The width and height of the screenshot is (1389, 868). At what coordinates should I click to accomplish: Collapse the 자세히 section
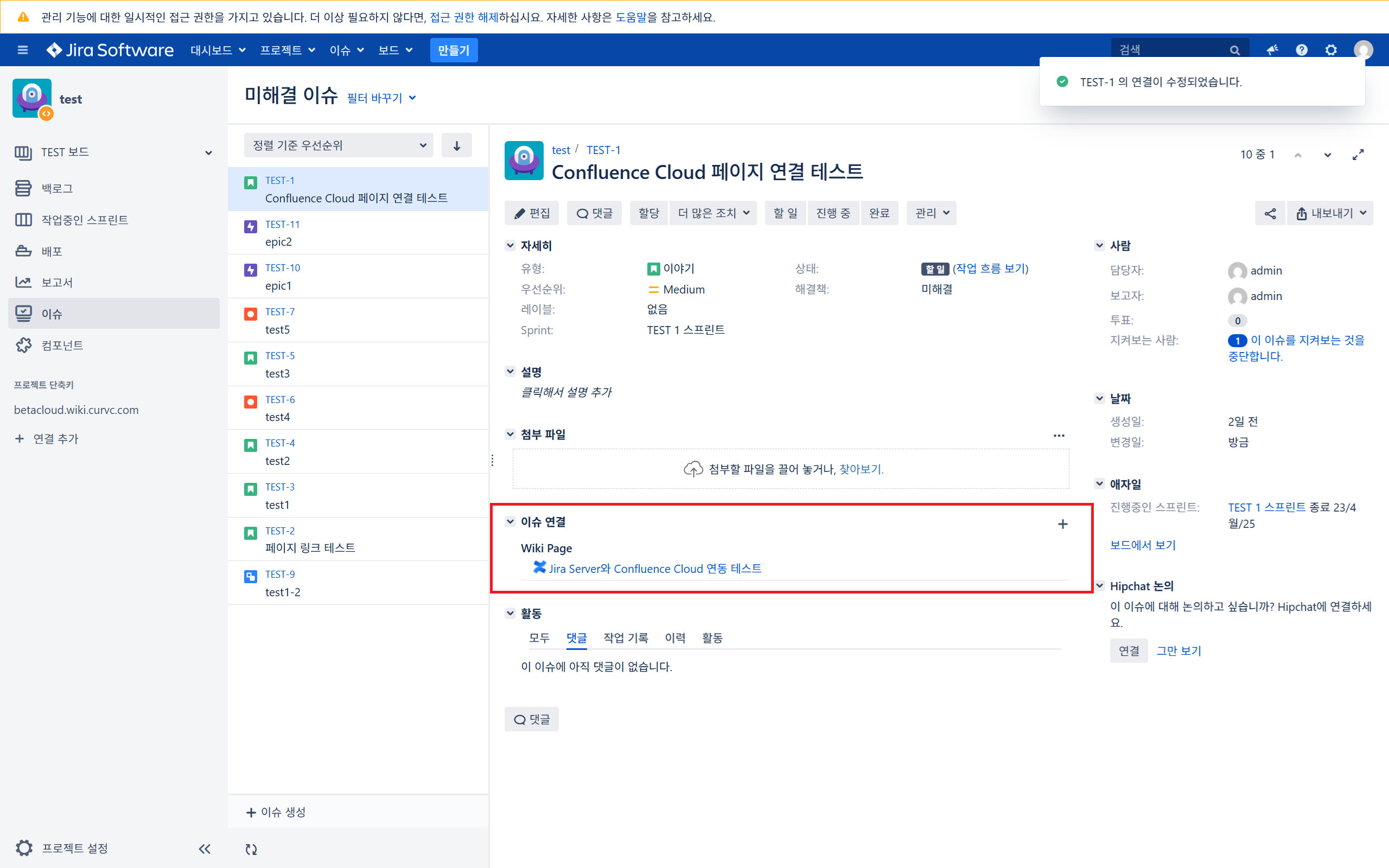tap(510, 246)
